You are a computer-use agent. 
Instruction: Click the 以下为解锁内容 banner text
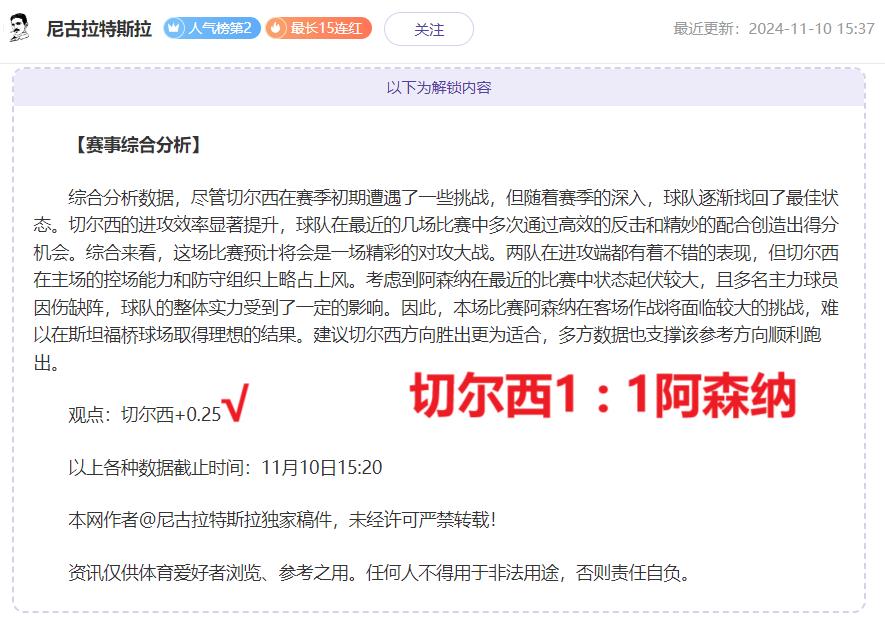(439, 88)
